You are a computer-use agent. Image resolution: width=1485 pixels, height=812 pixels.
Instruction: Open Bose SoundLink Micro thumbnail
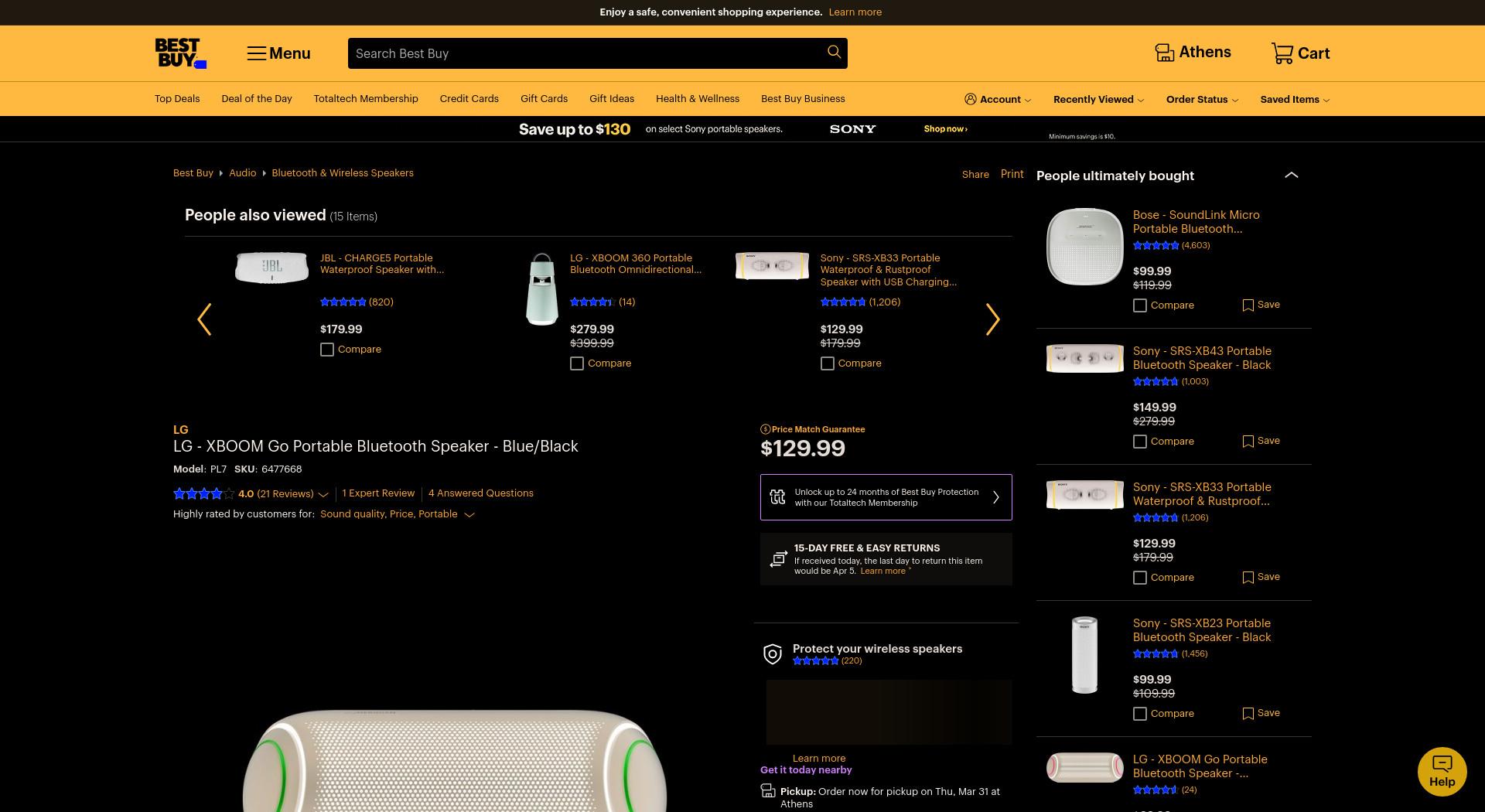(x=1084, y=247)
